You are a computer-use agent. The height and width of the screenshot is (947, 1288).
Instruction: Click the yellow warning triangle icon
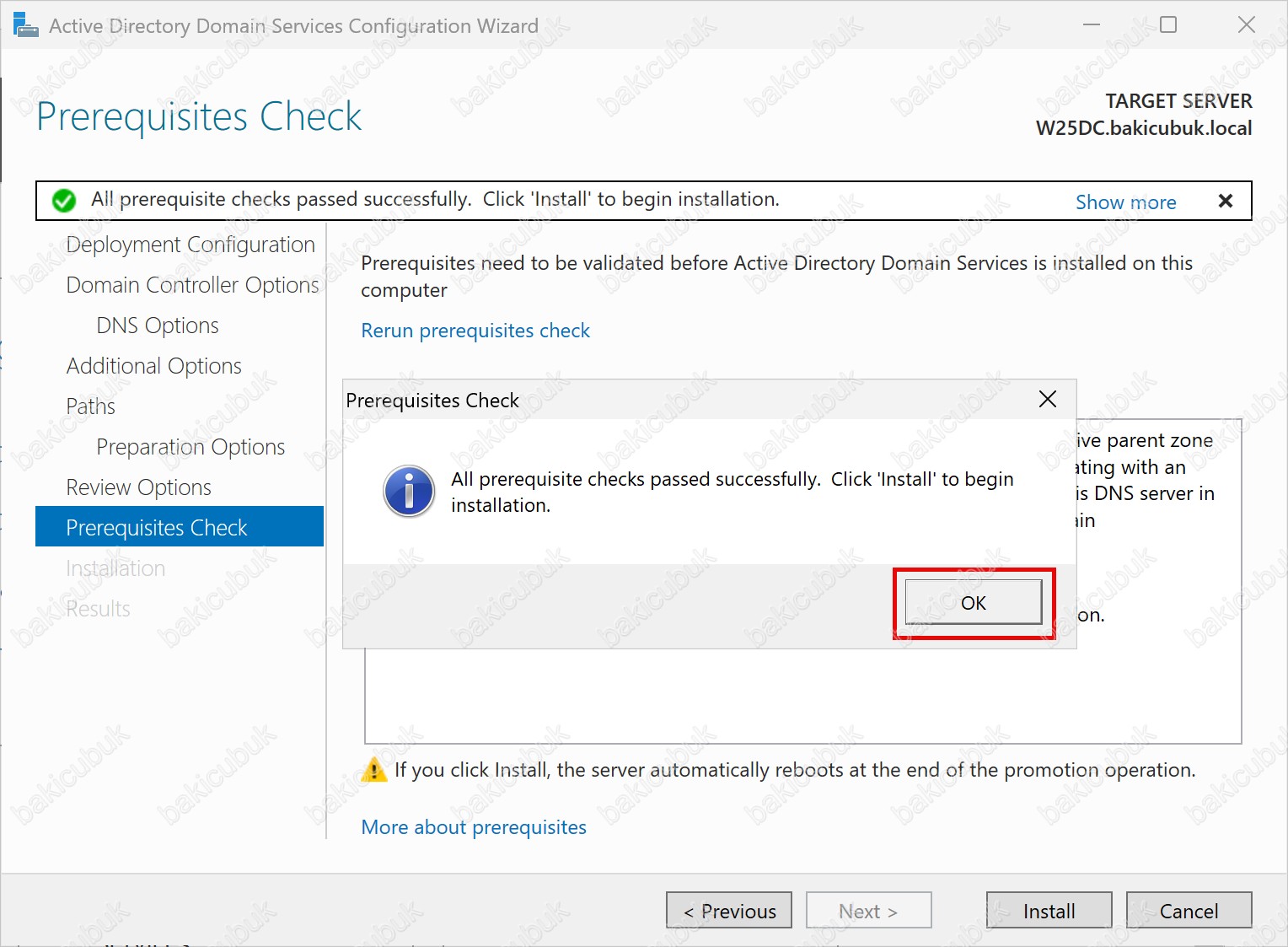tap(373, 770)
